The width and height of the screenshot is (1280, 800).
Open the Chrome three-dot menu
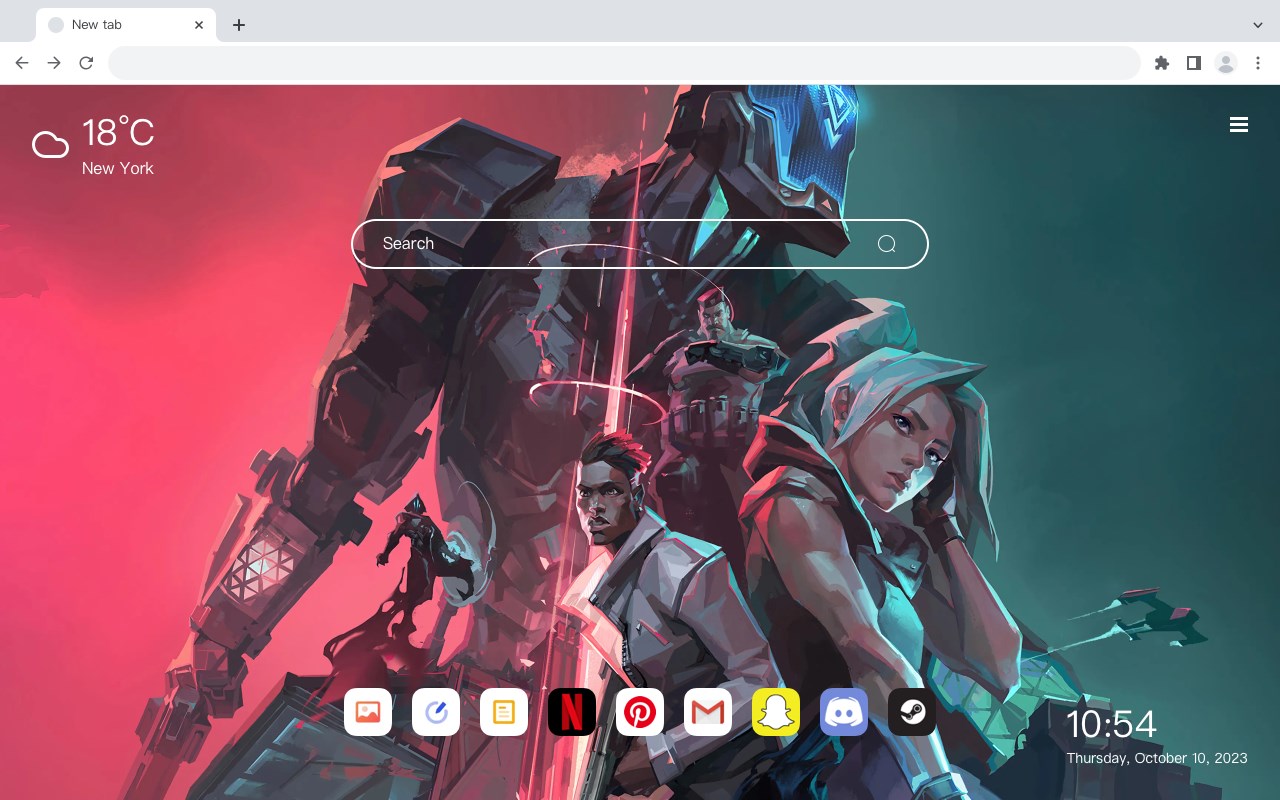click(x=1257, y=63)
